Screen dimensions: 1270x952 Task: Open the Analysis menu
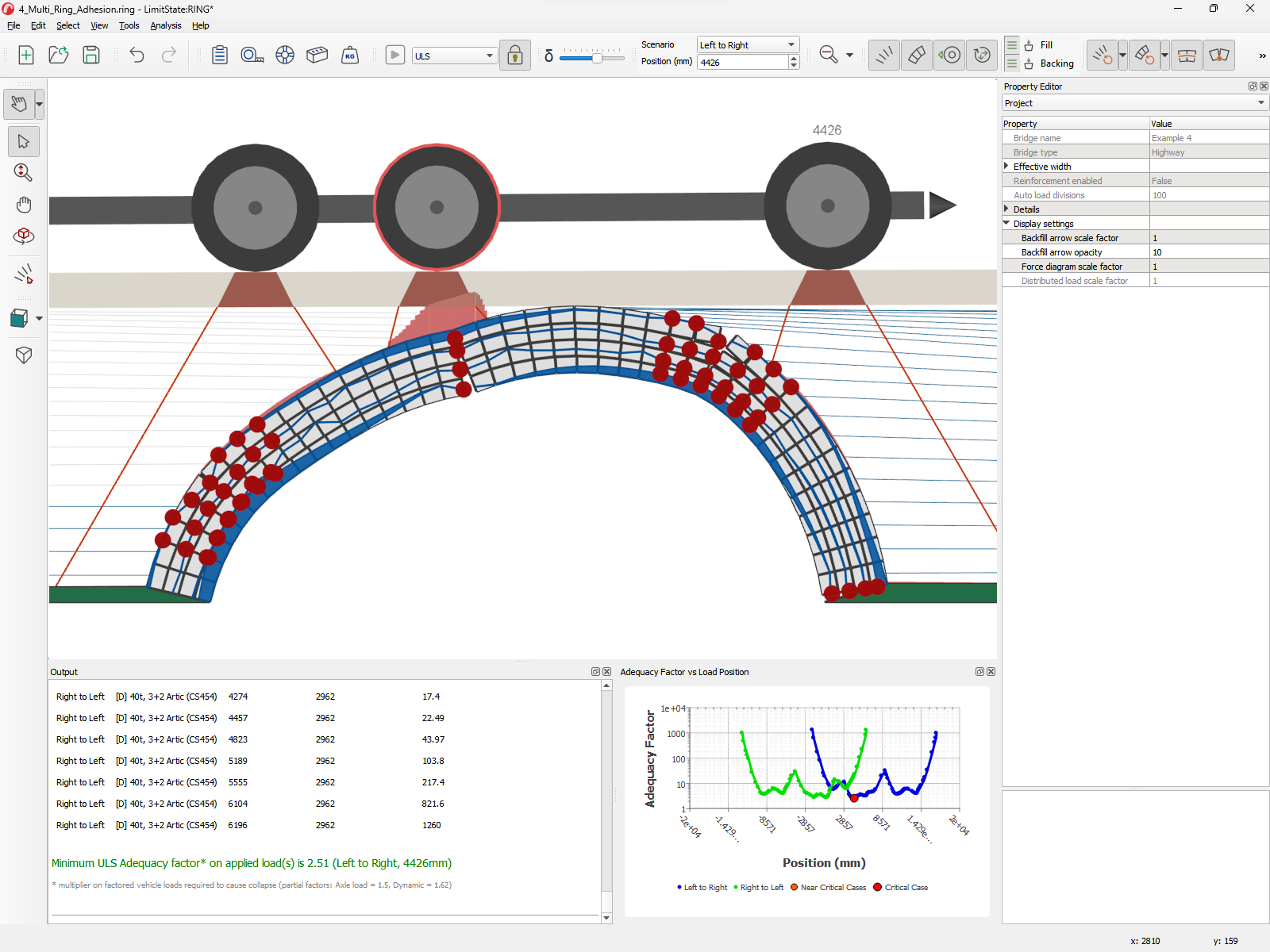click(165, 25)
